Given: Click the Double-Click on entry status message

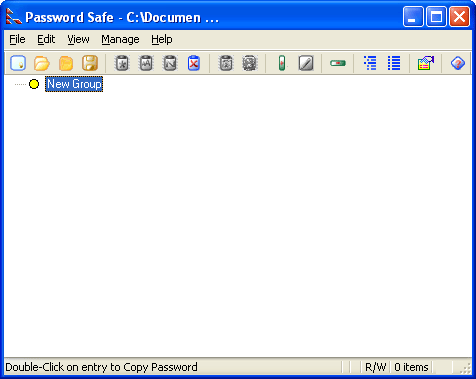Looking at the screenshot, I should [101, 367].
